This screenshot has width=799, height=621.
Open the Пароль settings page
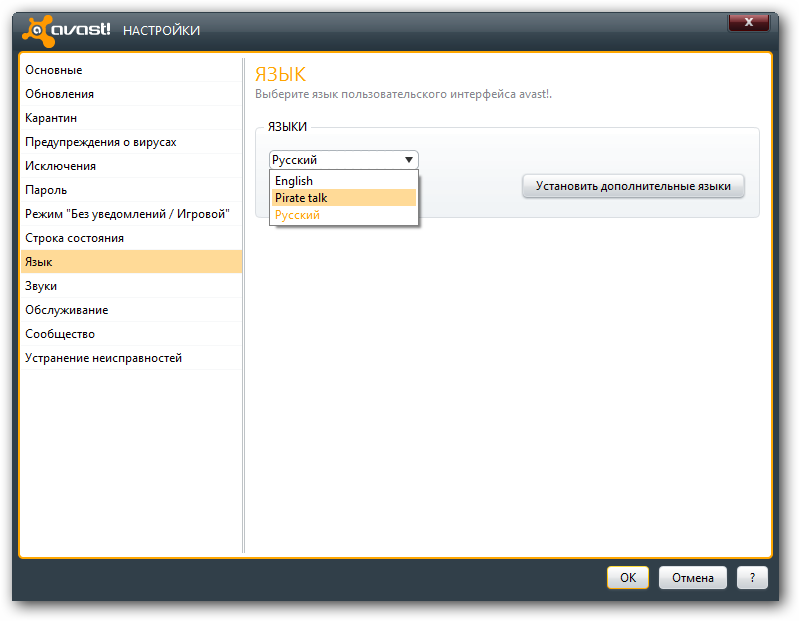point(131,190)
